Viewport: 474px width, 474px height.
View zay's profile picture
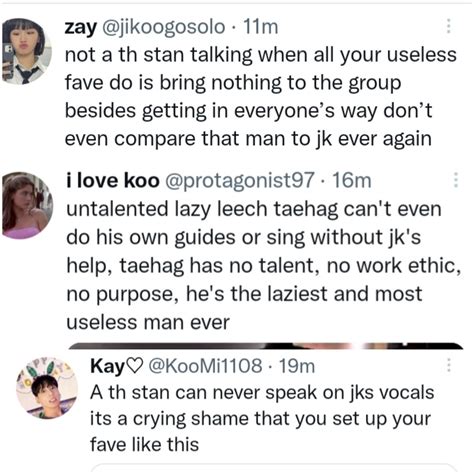click(x=27, y=51)
